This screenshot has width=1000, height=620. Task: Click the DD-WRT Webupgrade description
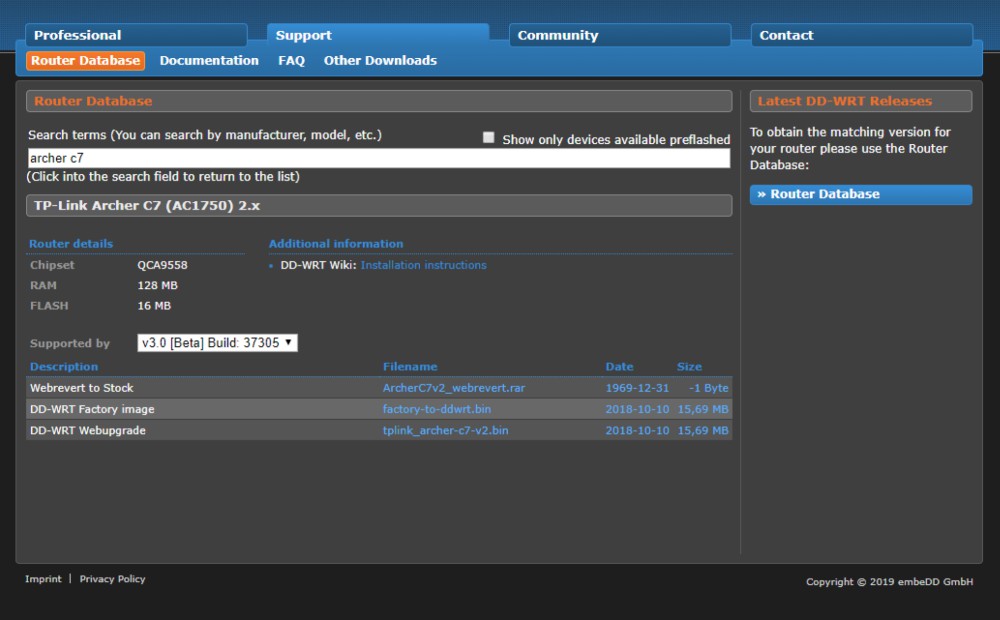pyautogui.click(x=87, y=431)
